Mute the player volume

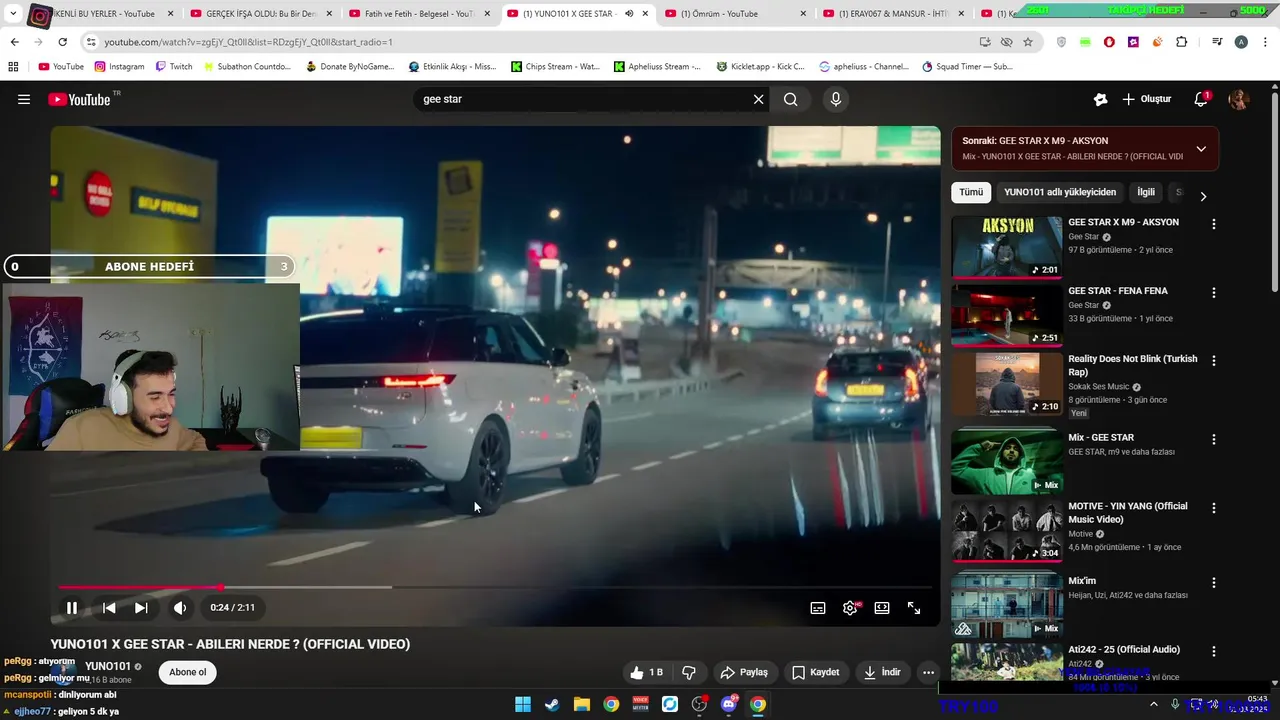[x=180, y=607]
